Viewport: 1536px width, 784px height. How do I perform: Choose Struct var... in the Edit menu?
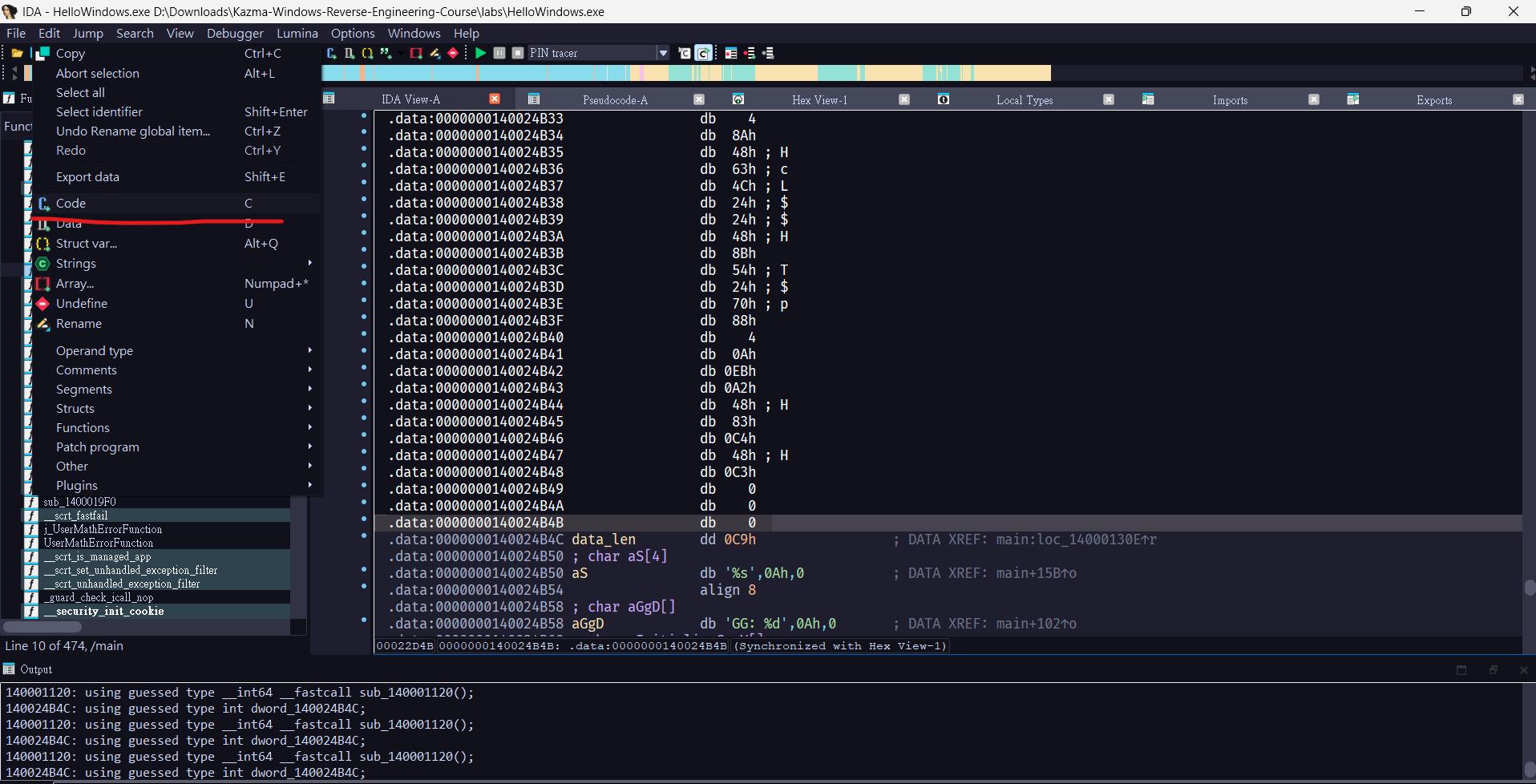click(176, 243)
